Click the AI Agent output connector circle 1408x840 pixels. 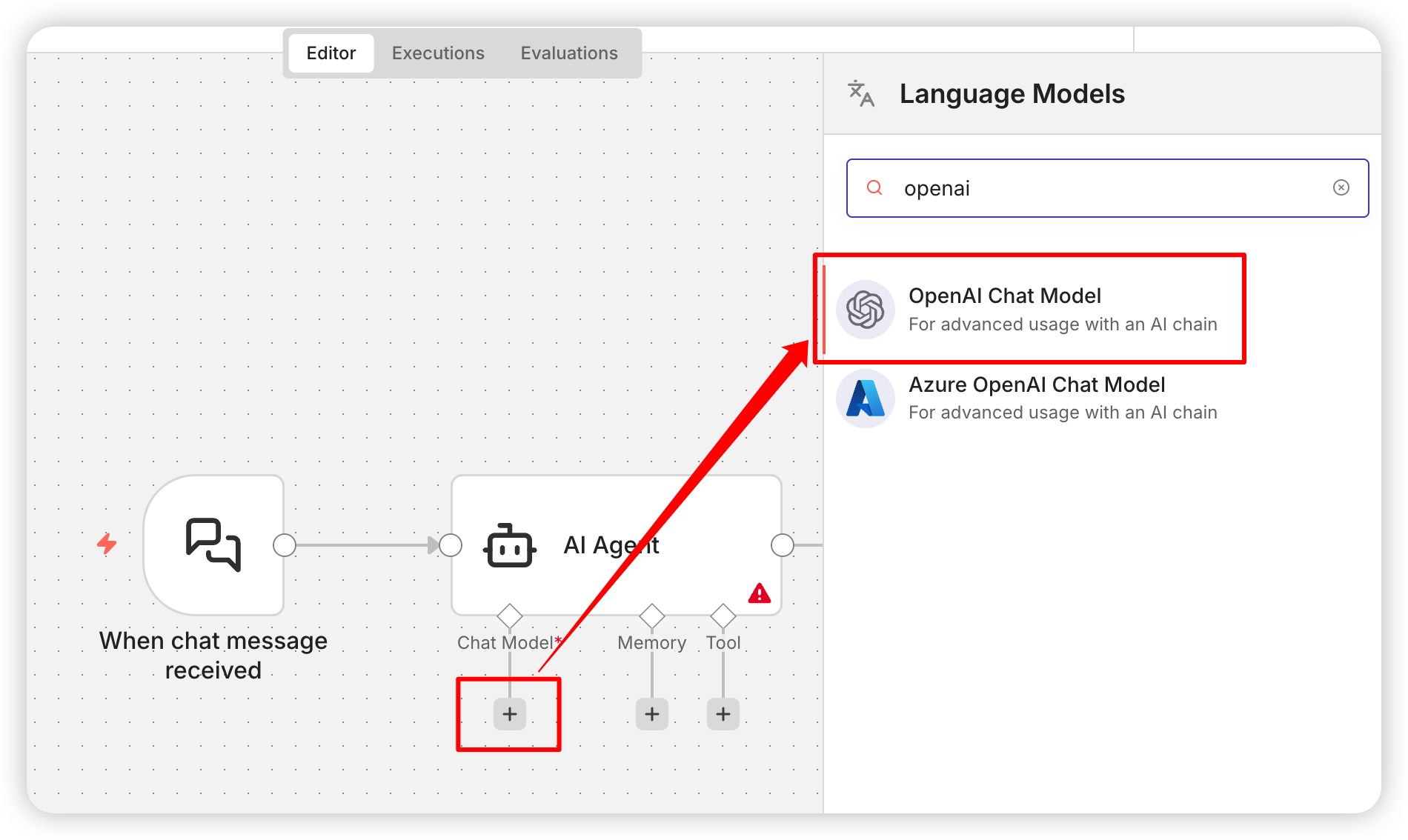[782, 545]
